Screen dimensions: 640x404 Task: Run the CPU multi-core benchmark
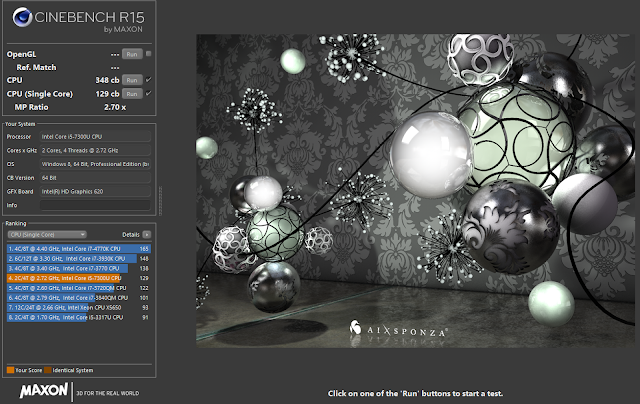[x=132, y=80]
